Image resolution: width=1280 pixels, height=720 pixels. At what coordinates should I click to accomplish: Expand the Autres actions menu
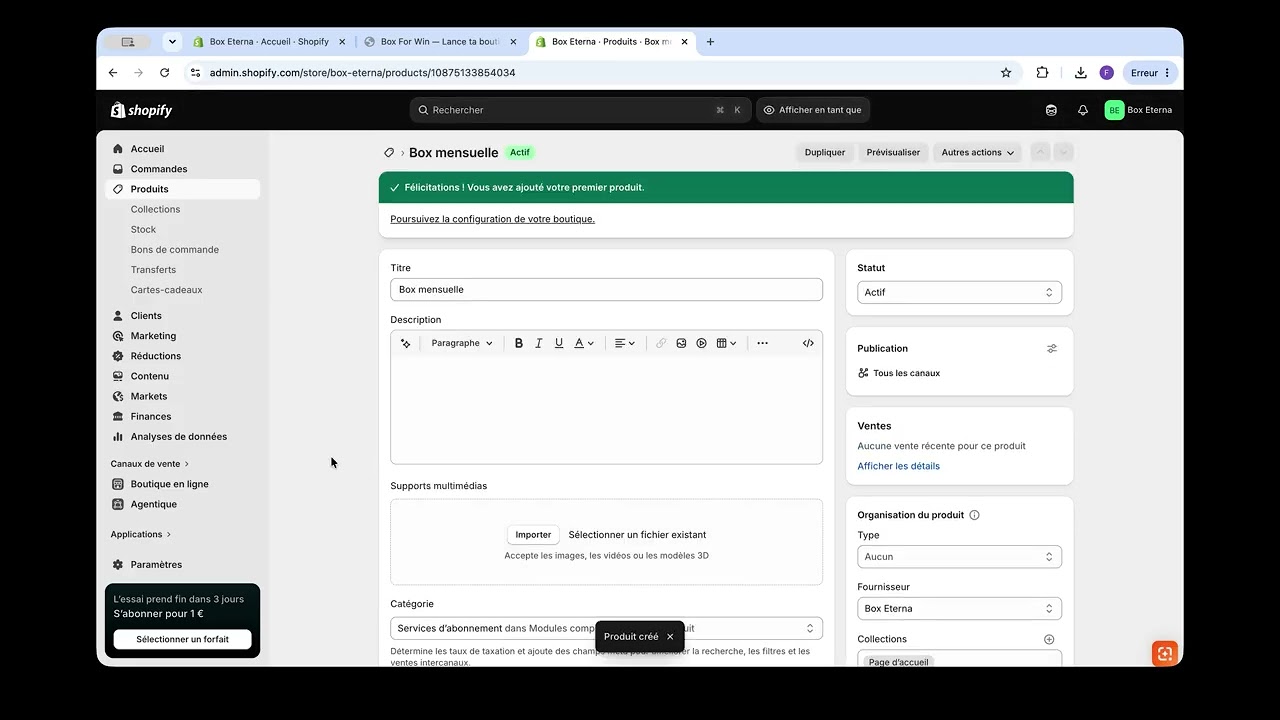pos(977,153)
